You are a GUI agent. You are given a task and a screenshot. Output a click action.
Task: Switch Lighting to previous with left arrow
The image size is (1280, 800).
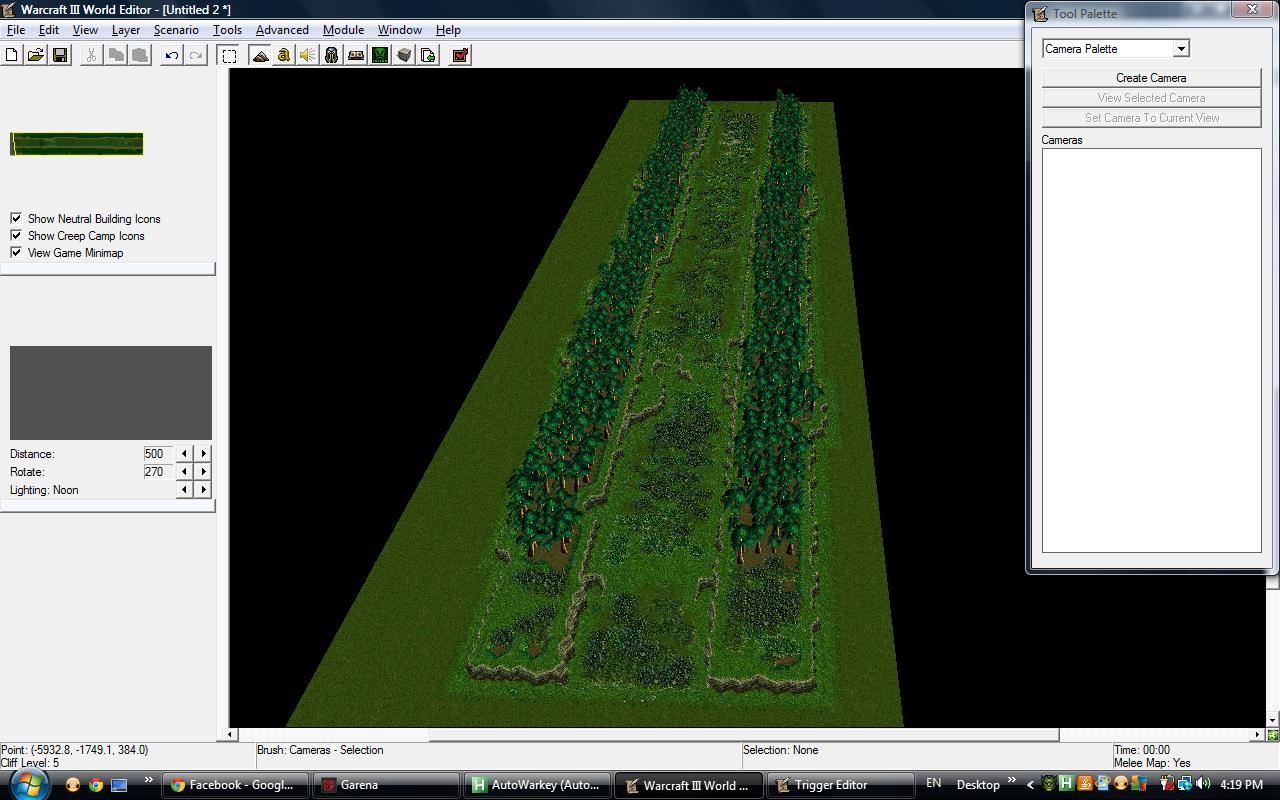pyautogui.click(x=184, y=489)
